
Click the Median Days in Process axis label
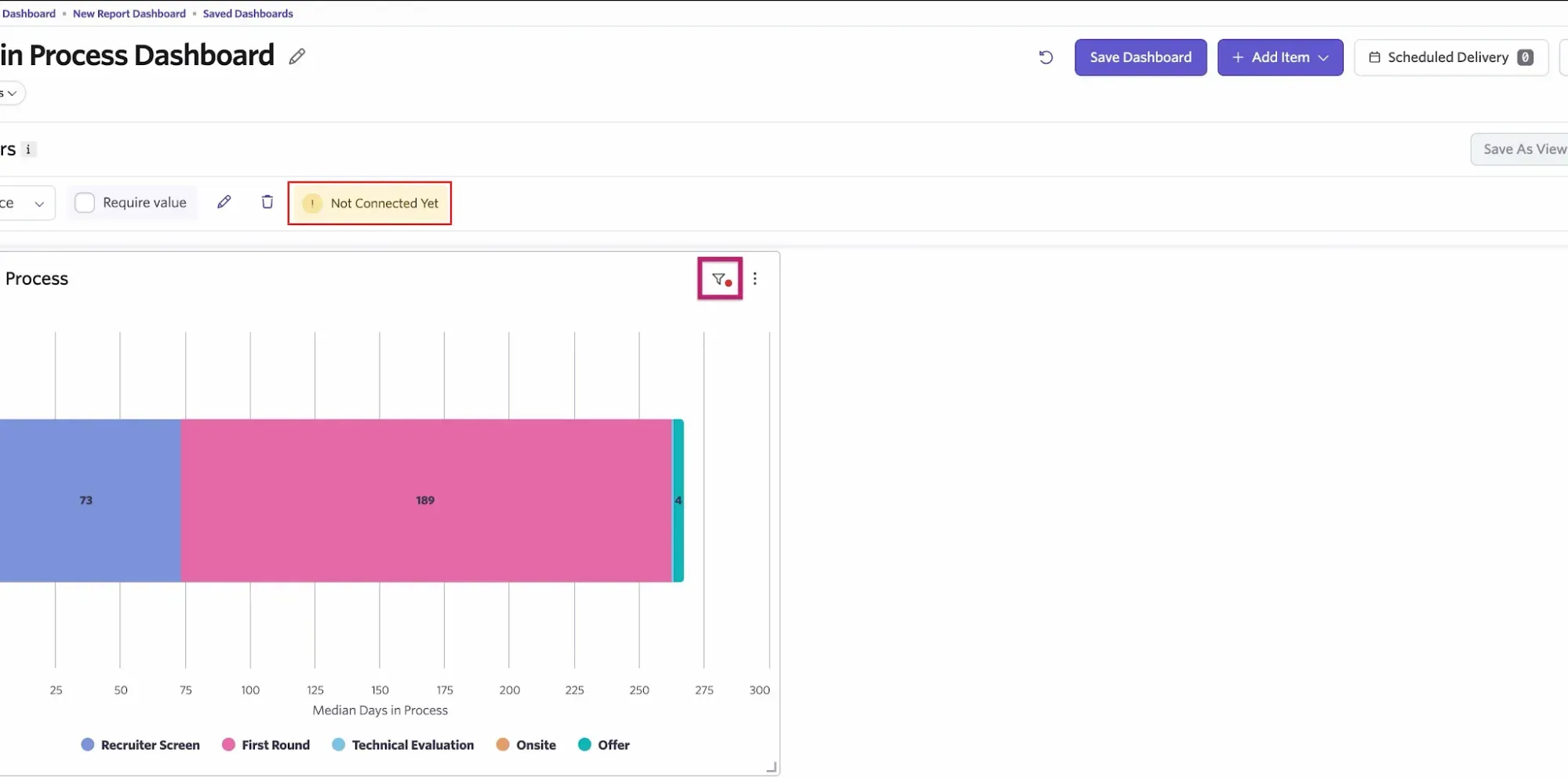pyautogui.click(x=380, y=711)
